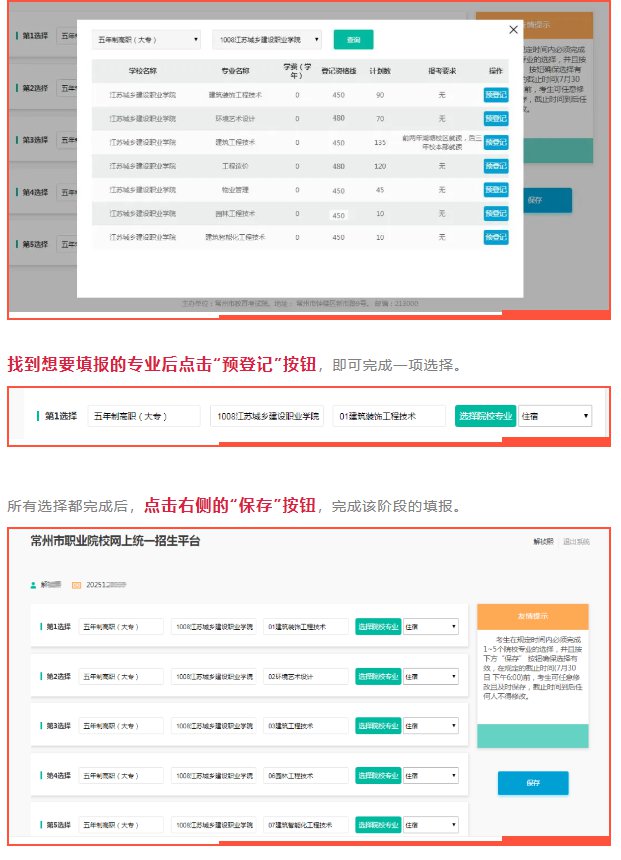Expand the 1008江苏城乡建设职业学院 dropdown in the popup
This screenshot has width=621, height=860.
267,40
